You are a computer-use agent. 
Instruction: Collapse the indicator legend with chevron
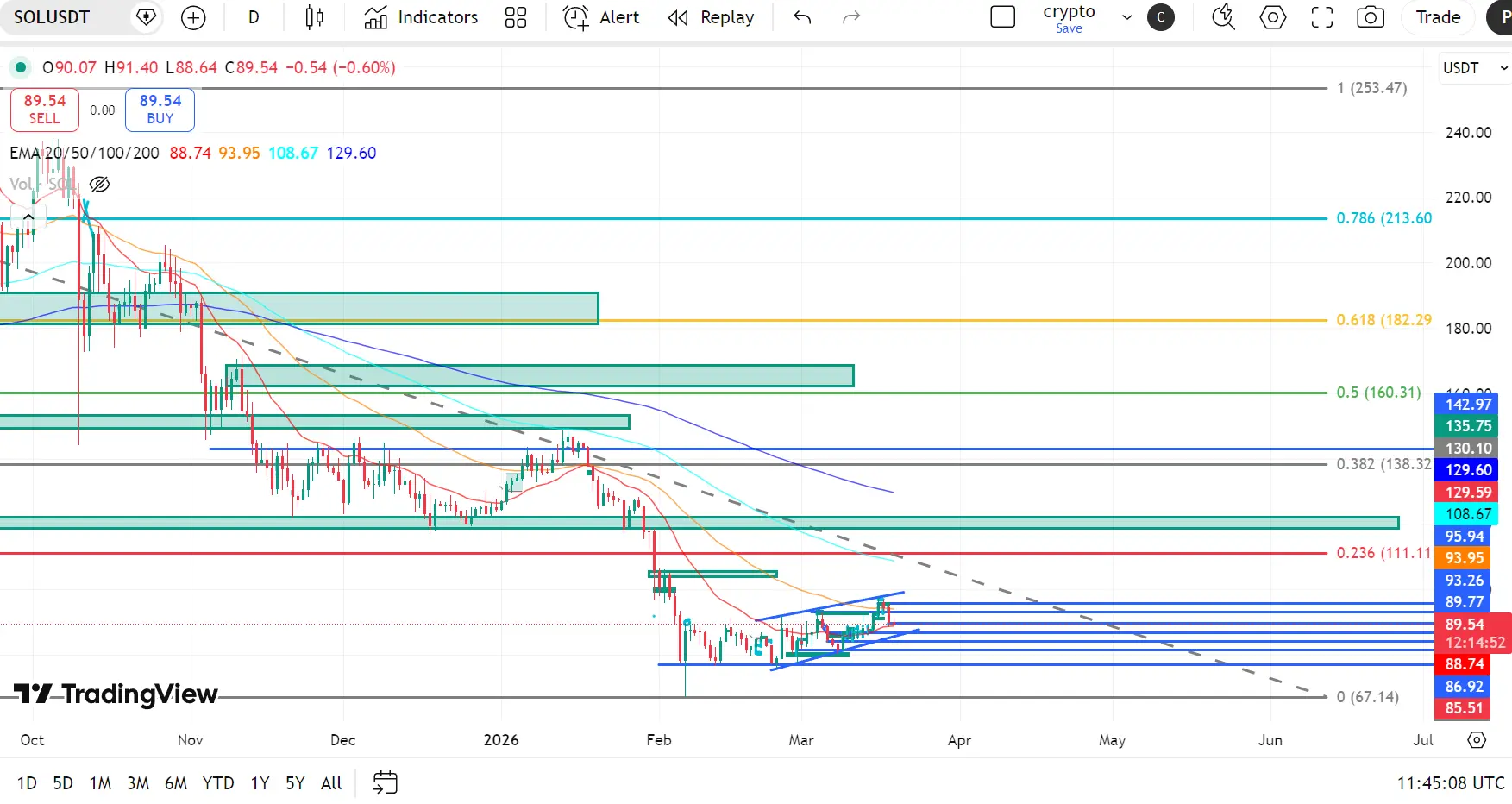point(28,217)
